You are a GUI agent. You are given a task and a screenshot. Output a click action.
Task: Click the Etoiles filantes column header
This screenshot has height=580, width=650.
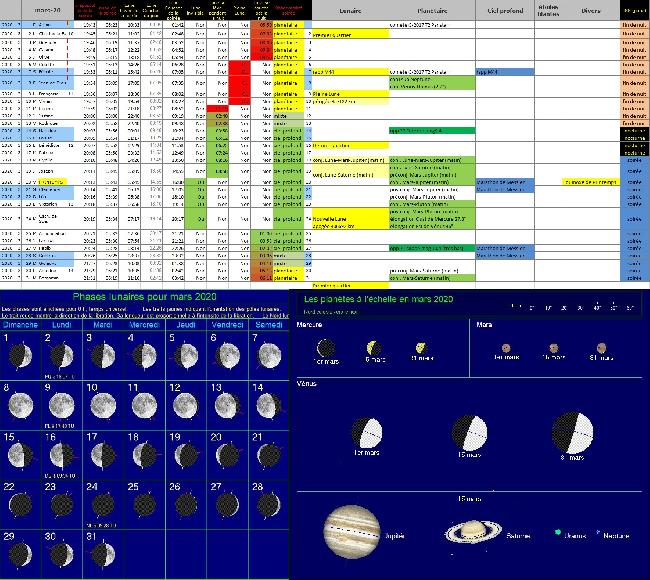(548, 11)
